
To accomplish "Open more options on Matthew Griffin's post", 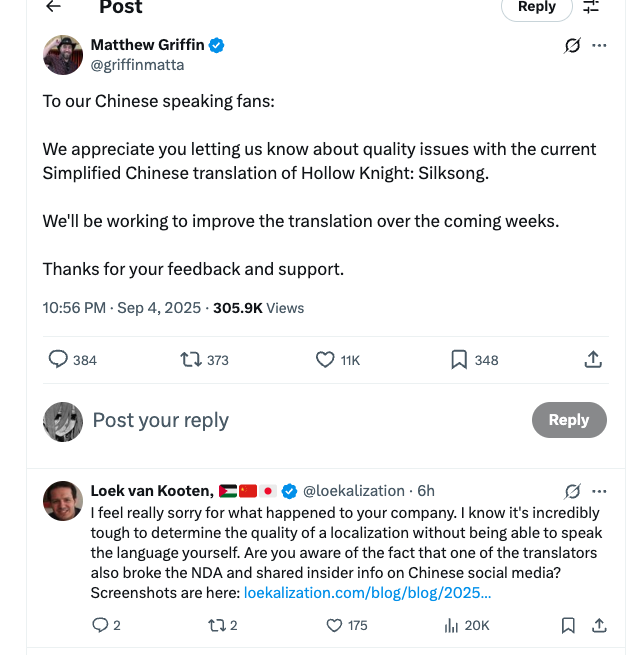I will 599,45.
